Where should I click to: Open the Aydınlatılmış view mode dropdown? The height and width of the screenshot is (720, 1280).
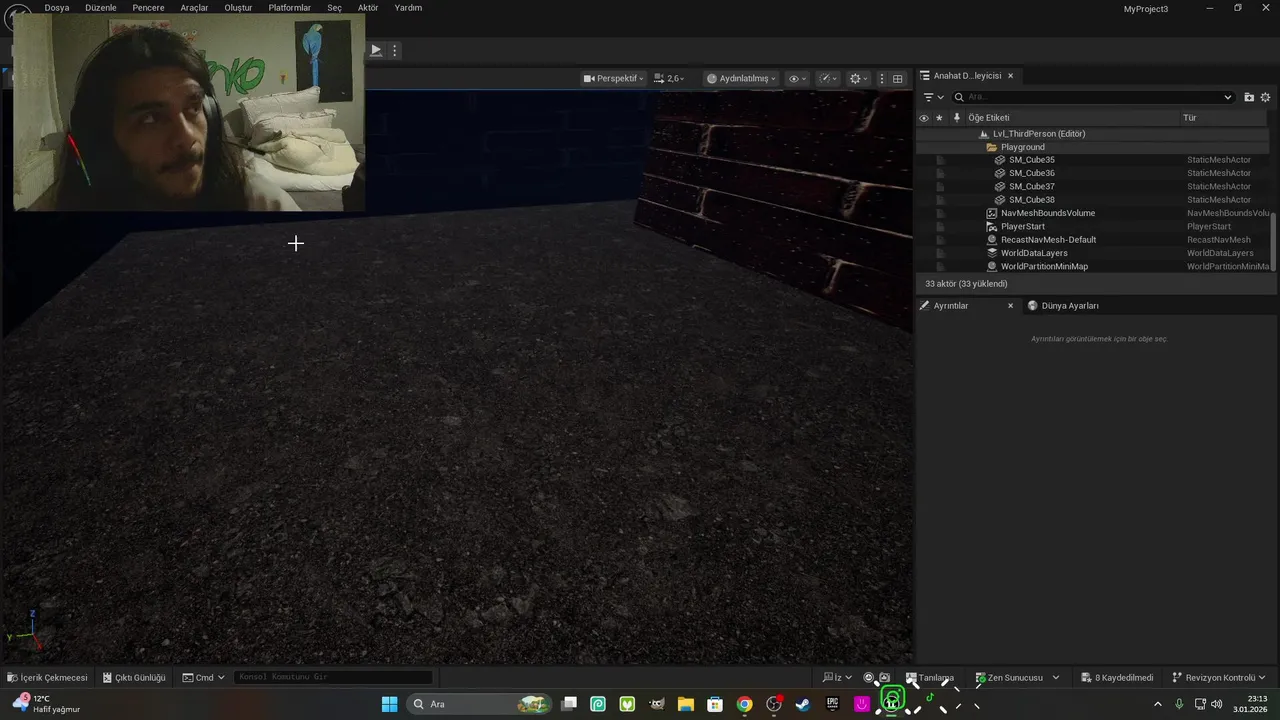[741, 78]
